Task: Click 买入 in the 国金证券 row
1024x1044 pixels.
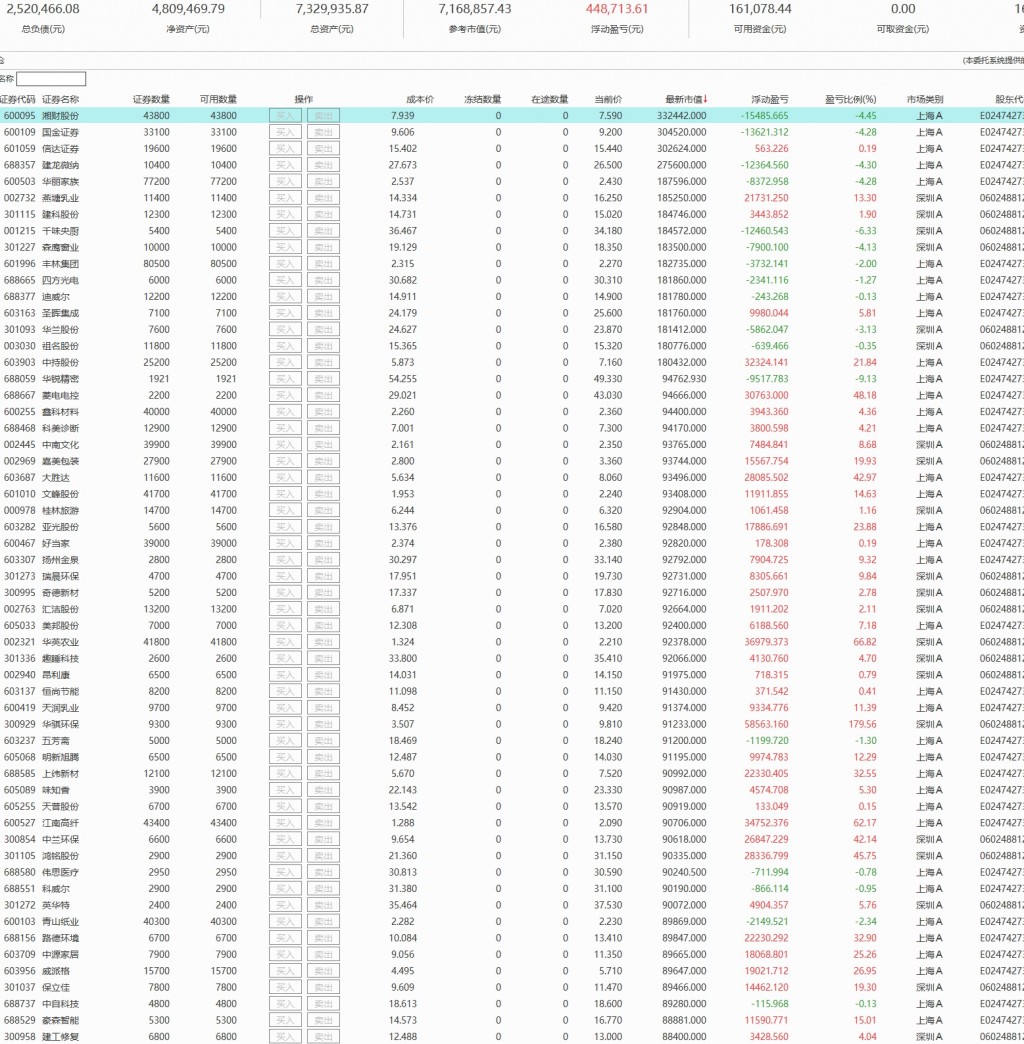Action: pyautogui.click(x=285, y=132)
